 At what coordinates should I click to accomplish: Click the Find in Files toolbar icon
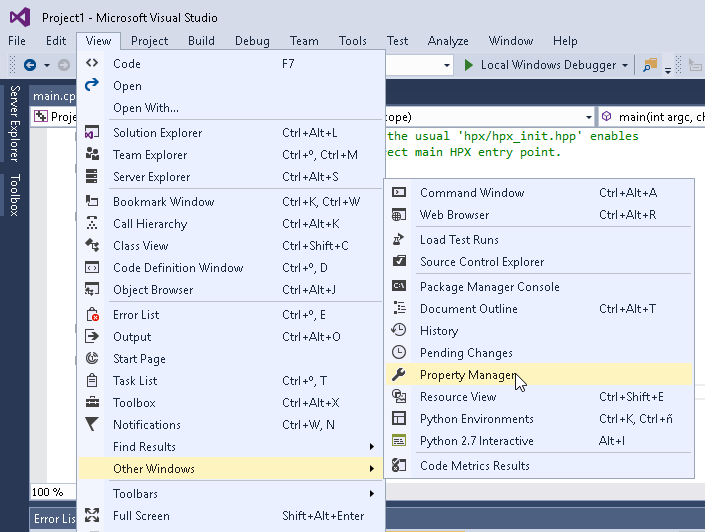pyautogui.click(x=650, y=65)
